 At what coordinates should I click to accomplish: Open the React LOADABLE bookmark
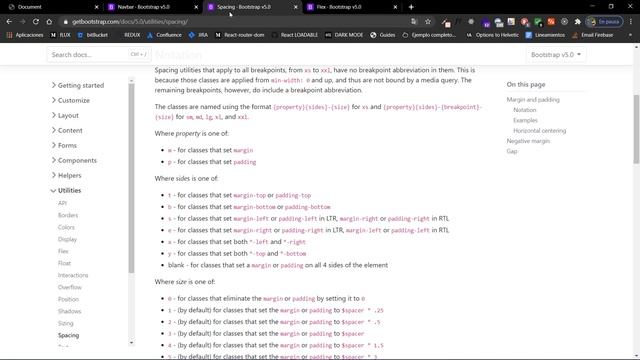(294, 35)
